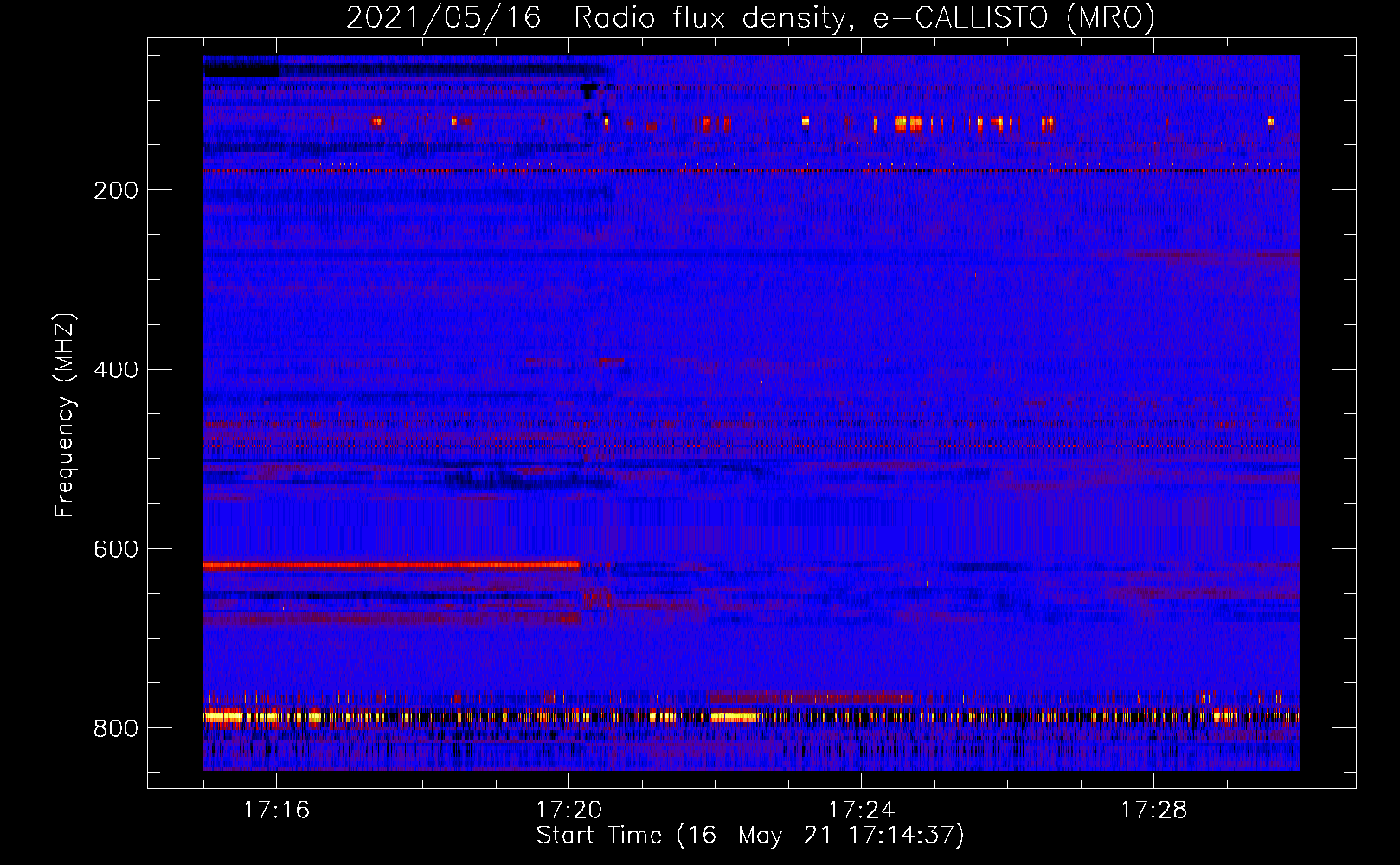This screenshot has height=865, width=1400.
Task: Click the 17:16 time tick label
Action: click(x=276, y=810)
